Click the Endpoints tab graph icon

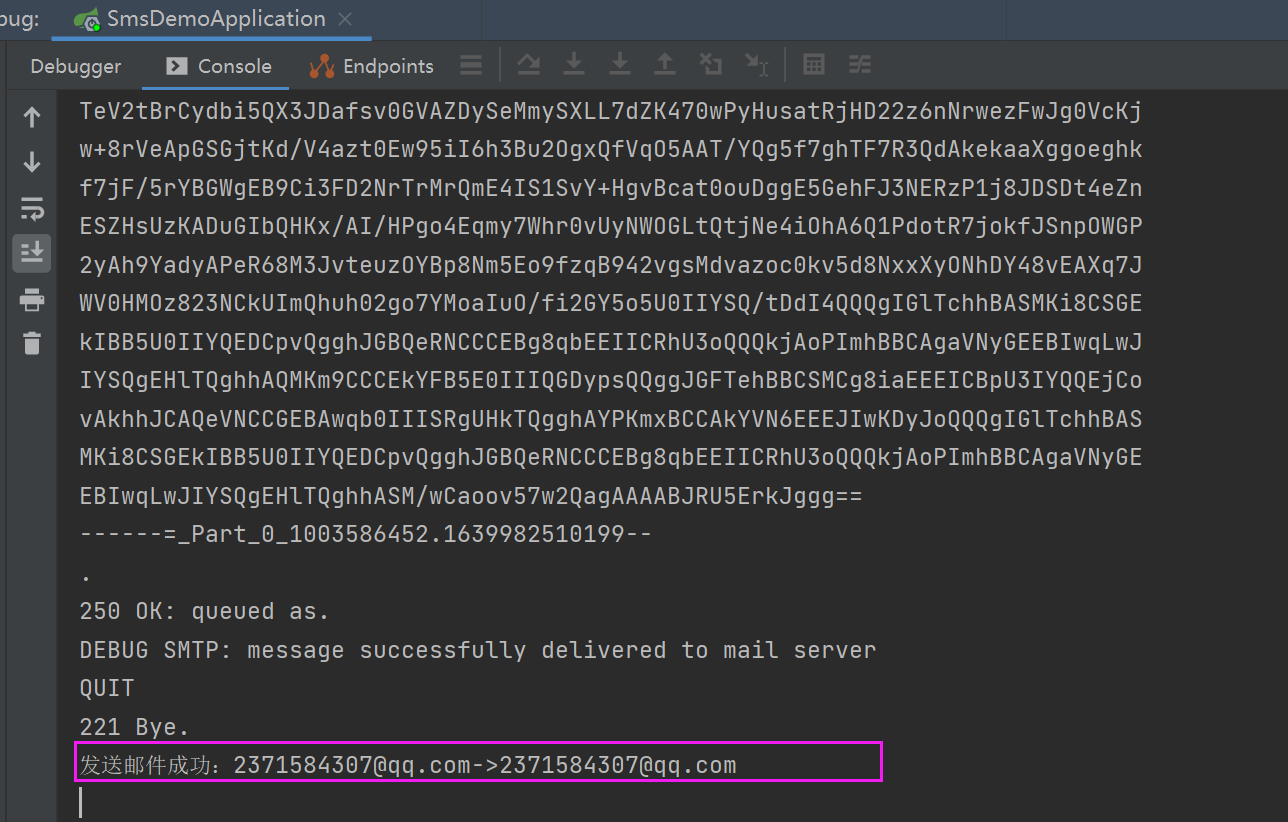[x=322, y=66]
